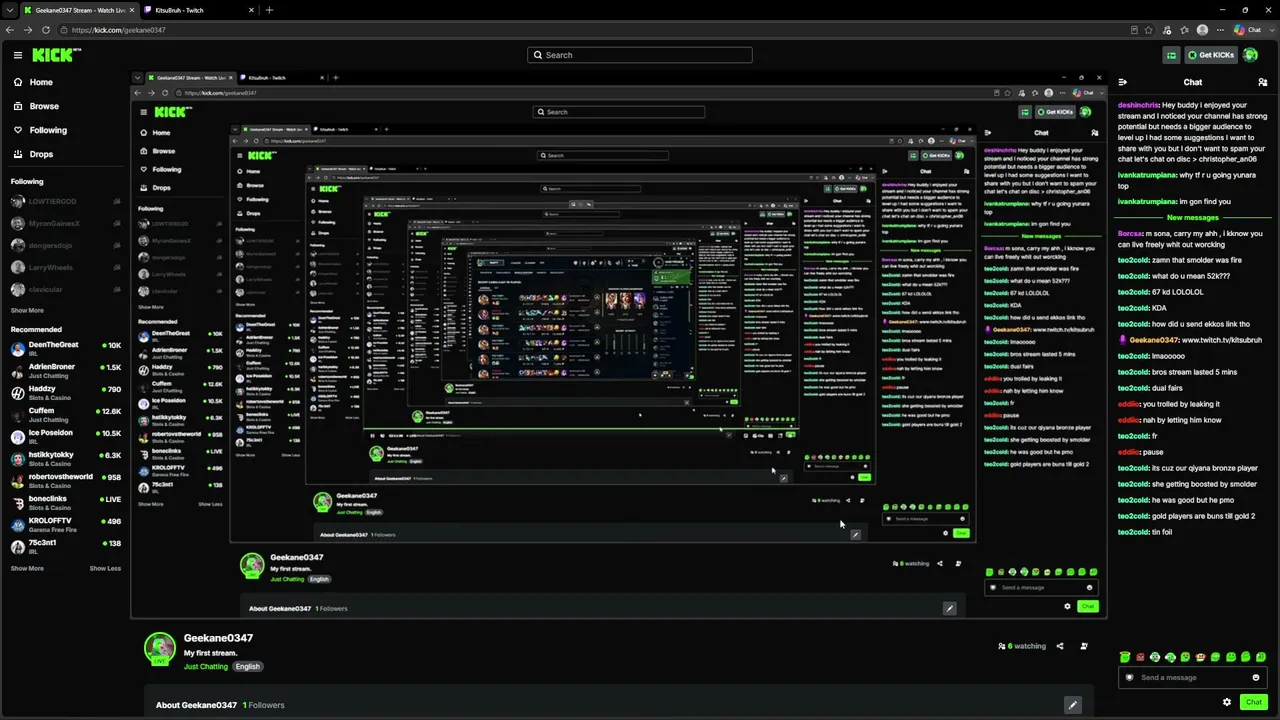Go back using the browser back arrow
This screenshot has height=720, width=1280.
tap(11, 30)
